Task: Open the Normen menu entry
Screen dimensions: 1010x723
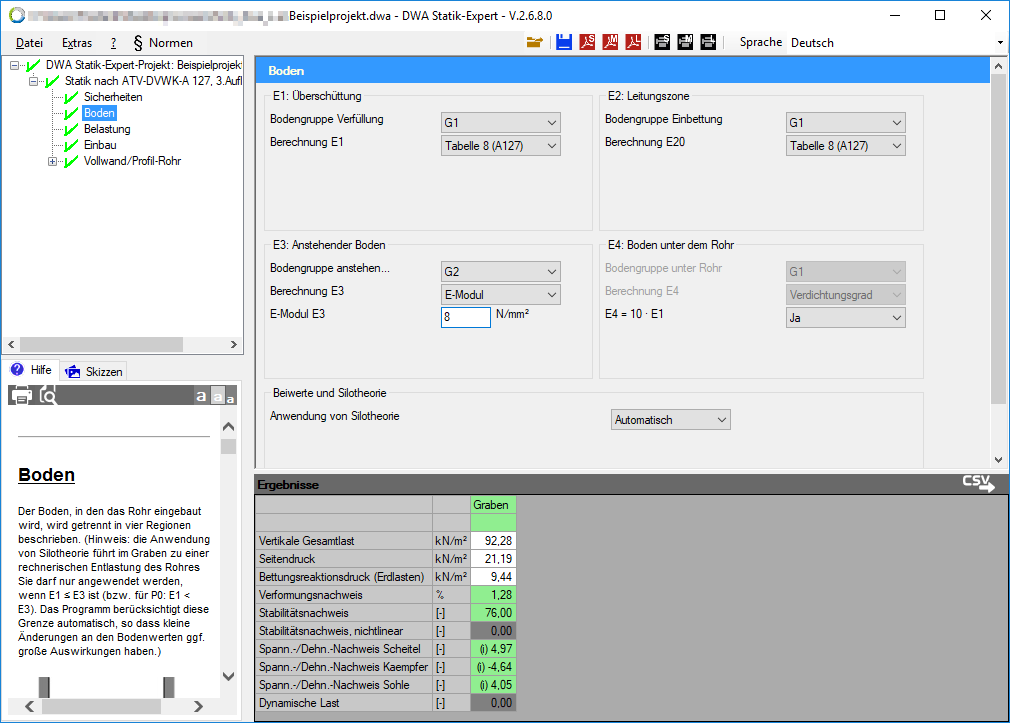Action: (163, 43)
